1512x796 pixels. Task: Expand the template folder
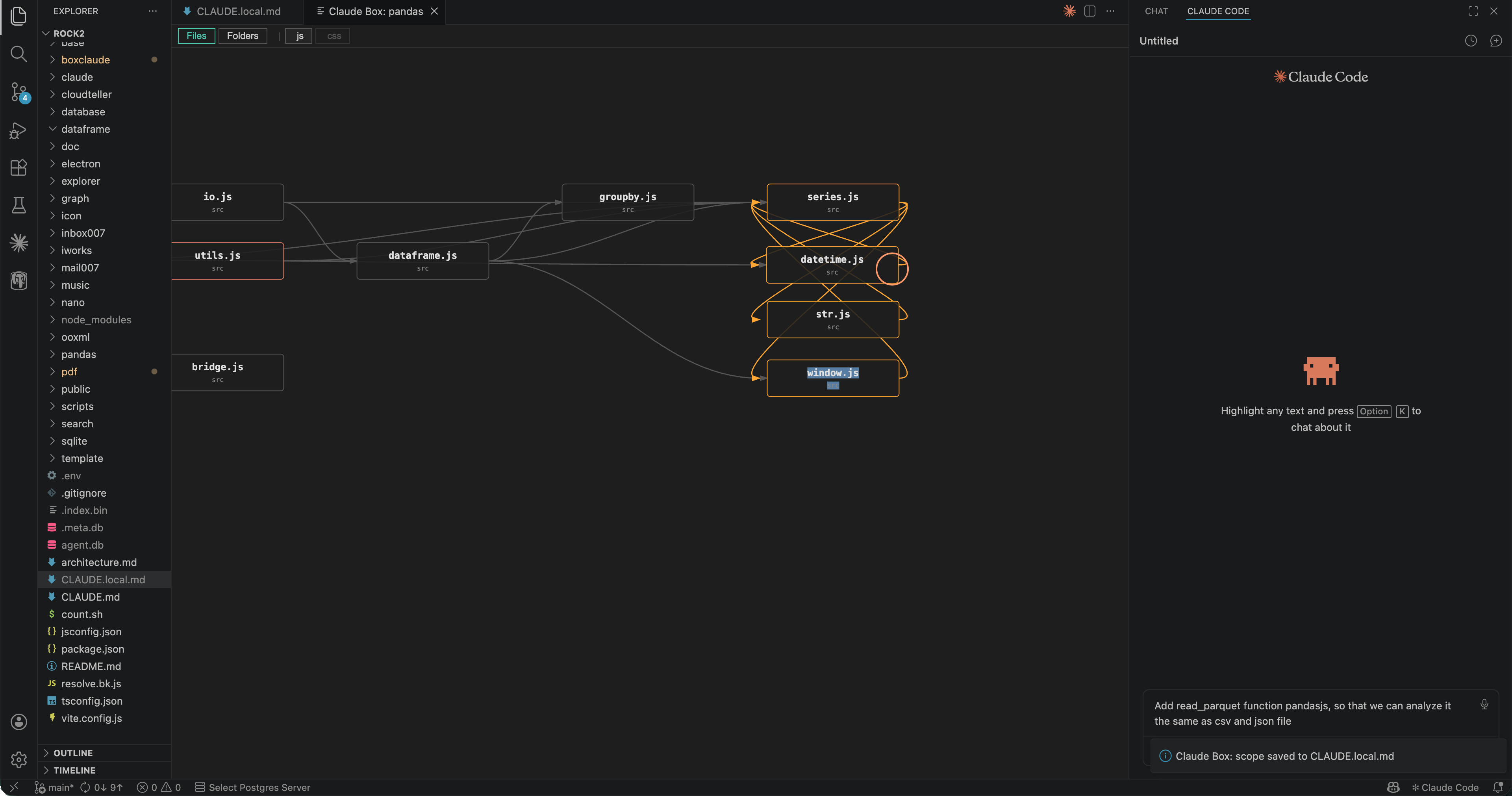(104, 458)
